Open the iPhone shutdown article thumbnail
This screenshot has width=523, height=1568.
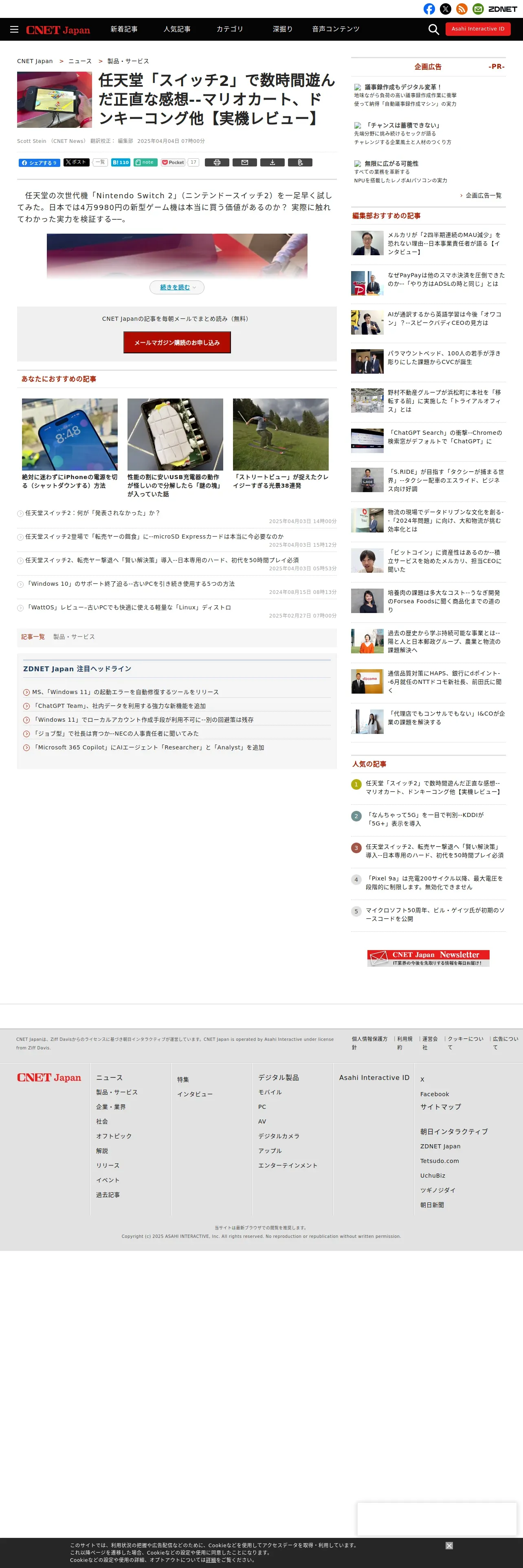coord(69,434)
